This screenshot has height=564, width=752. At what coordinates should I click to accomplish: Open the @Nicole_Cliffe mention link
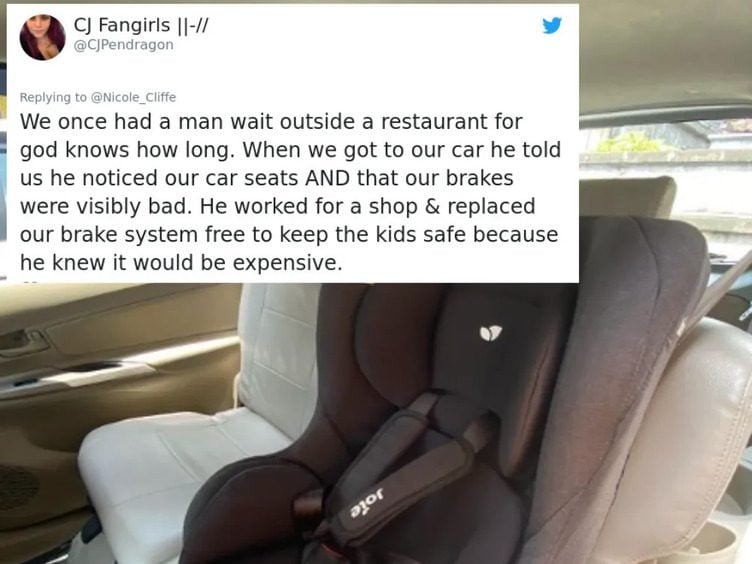tap(133, 97)
